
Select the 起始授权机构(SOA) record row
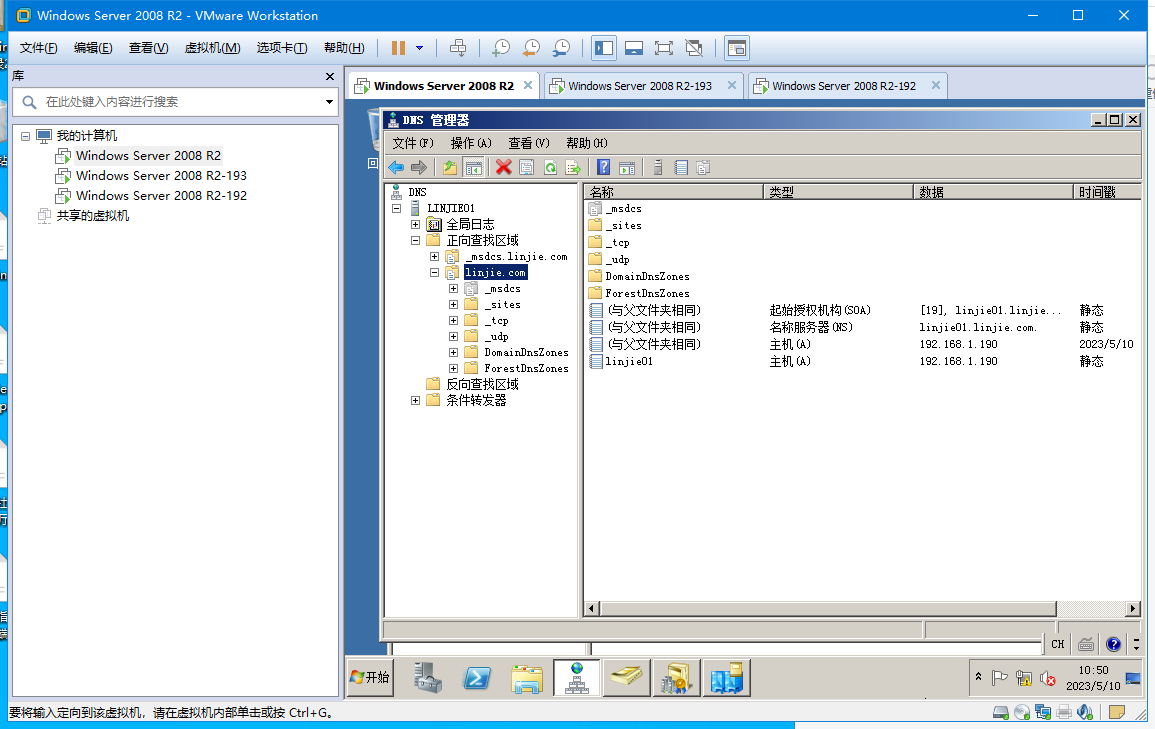(x=820, y=311)
